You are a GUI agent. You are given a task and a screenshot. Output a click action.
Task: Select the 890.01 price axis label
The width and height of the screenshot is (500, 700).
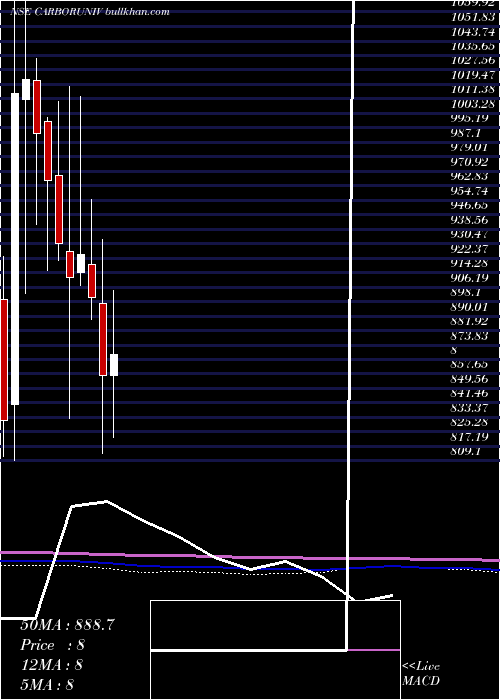click(470, 307)
